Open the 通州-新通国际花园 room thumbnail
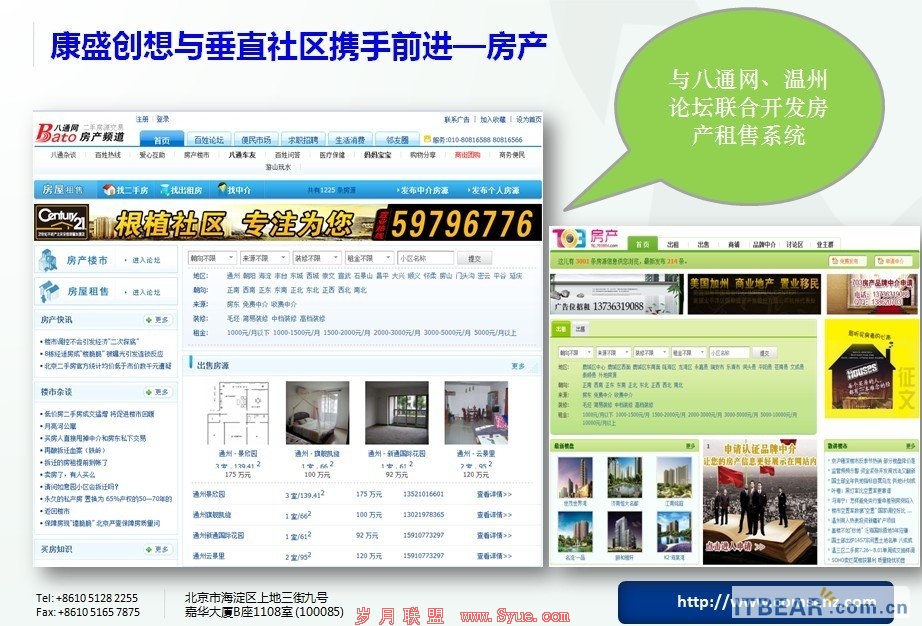Image resolution: width=922 pixels, height=626 pixels. 397,413
